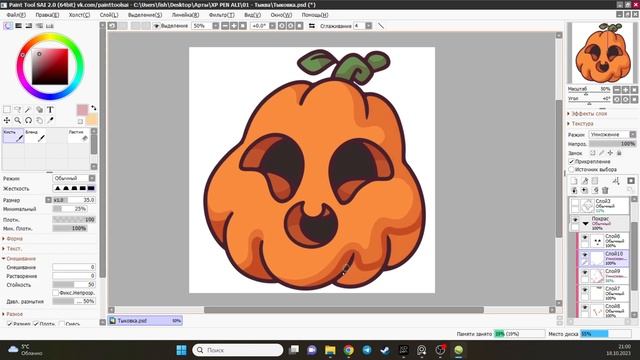Open Google Chrome from the taskbar
640x360 pixels.
tap(349, 350)
